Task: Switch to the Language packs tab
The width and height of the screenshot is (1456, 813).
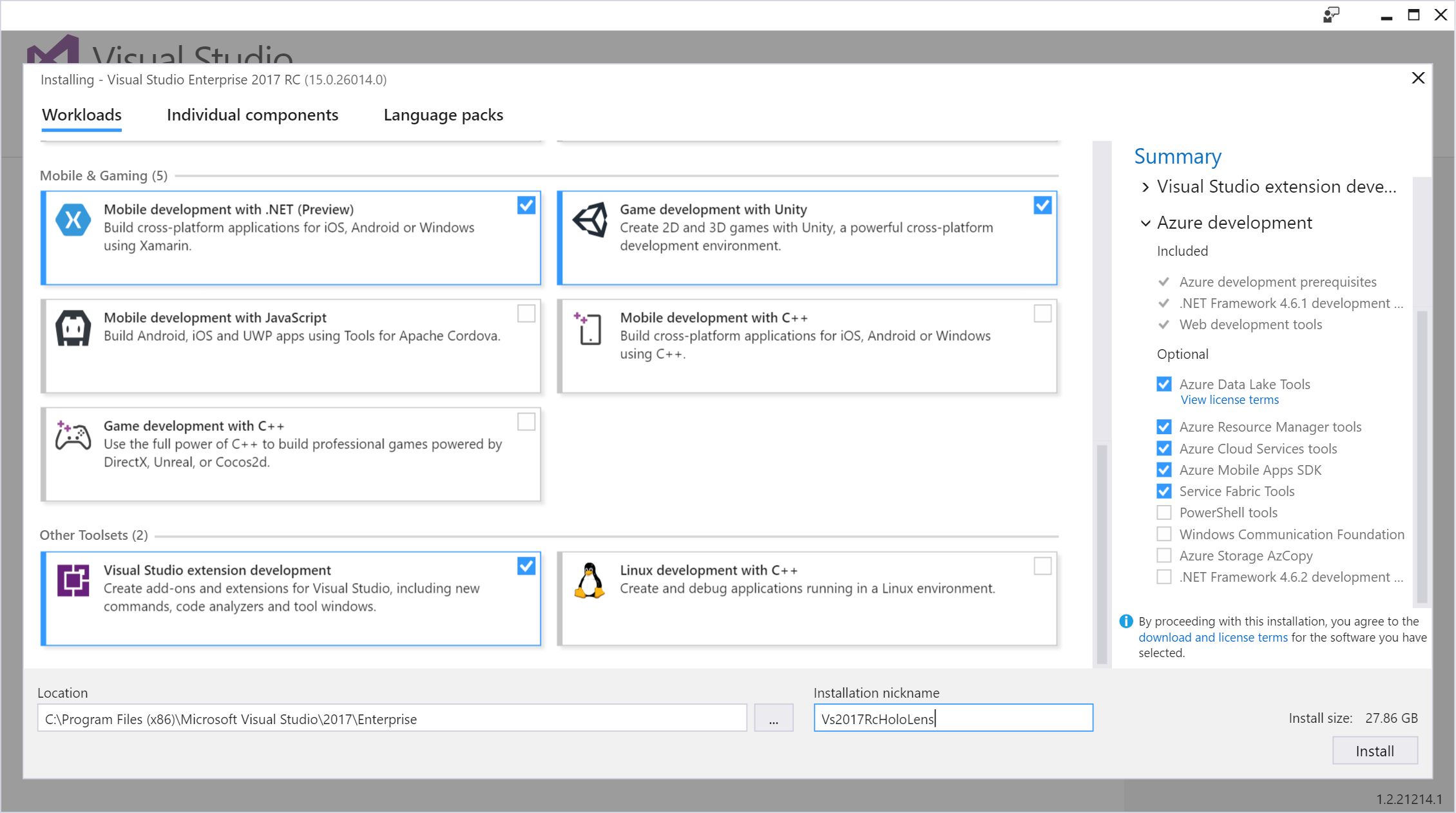Action: 443,115
